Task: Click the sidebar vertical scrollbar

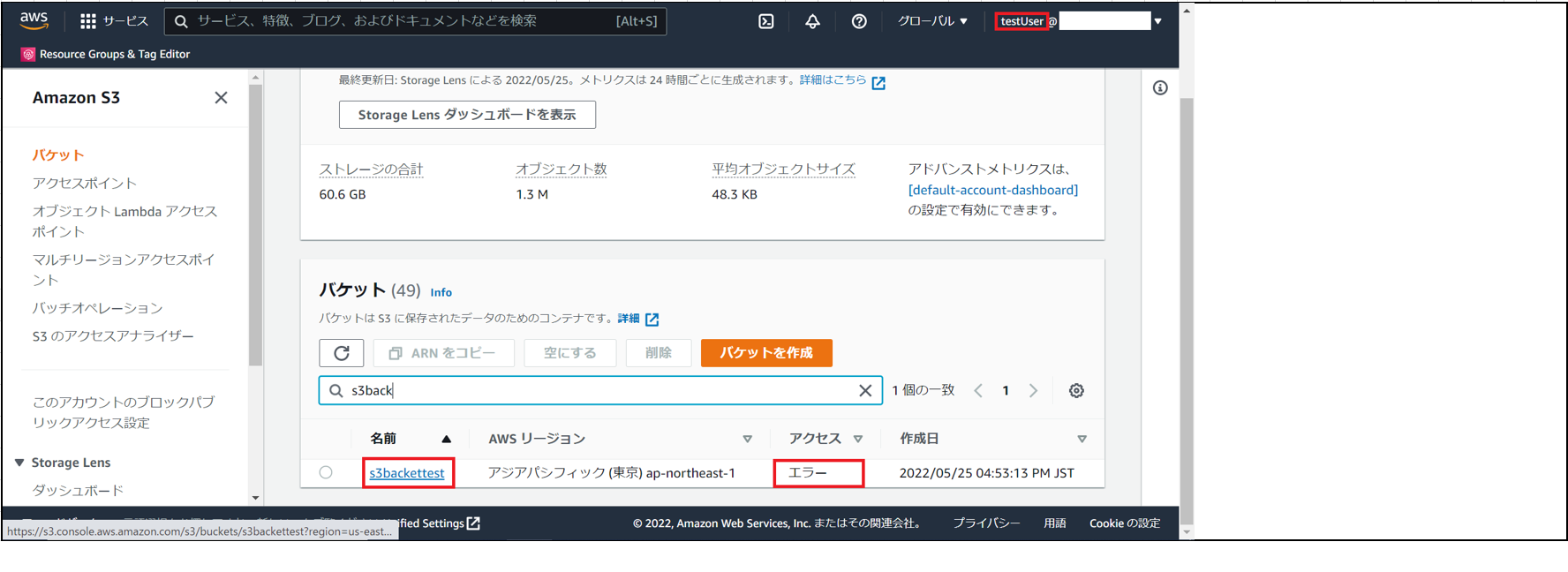Action: pos(255,225)
